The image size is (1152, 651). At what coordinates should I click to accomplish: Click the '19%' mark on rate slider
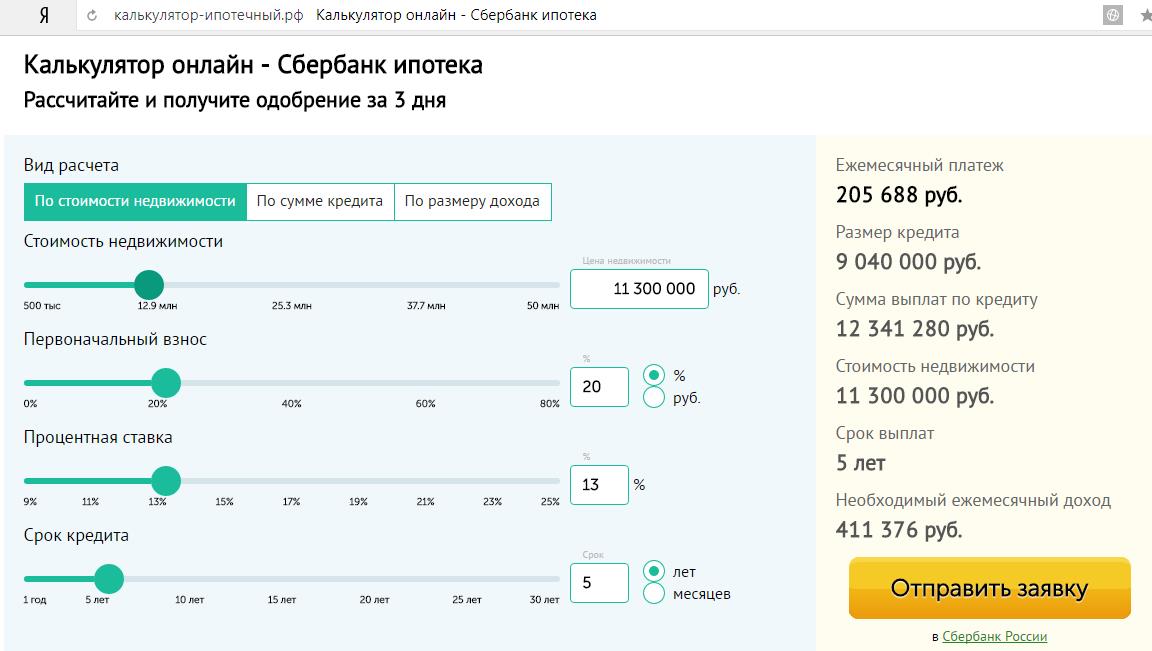click(x=359, y=502)
